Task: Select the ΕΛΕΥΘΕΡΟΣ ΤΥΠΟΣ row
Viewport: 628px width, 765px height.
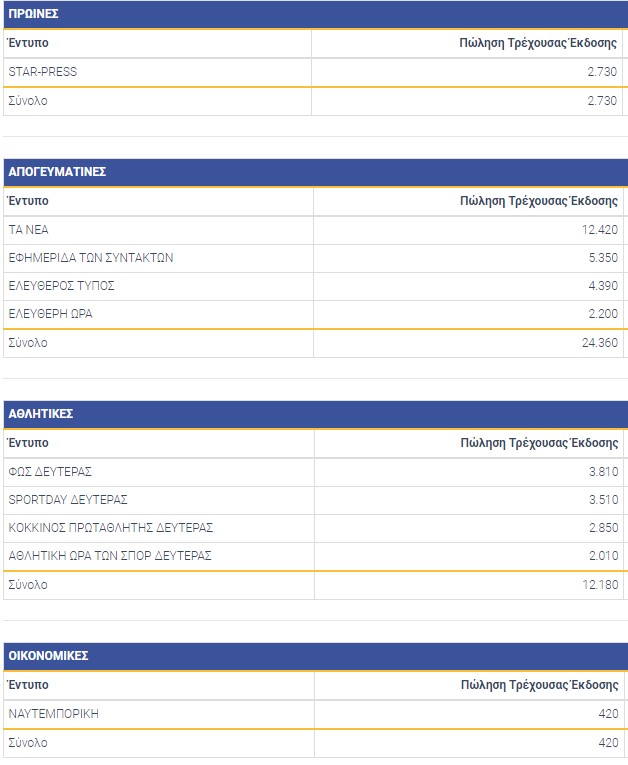Action: pyautogui.click(x=61, y=286)
